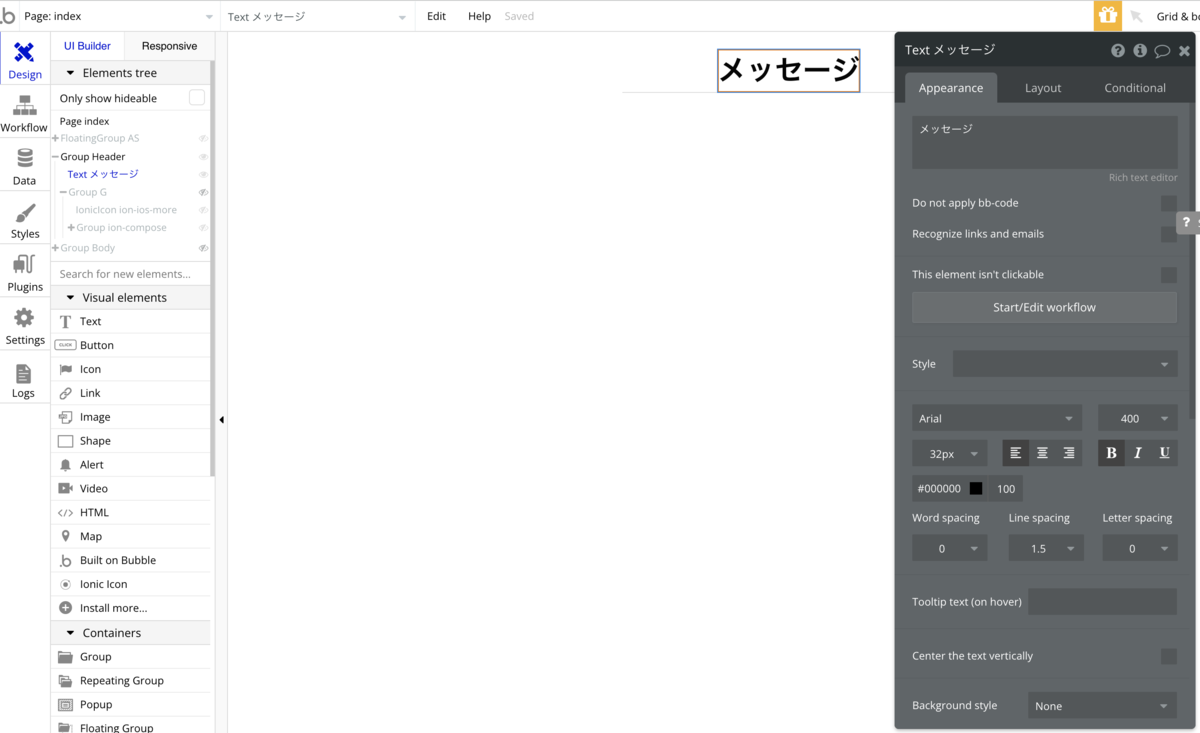
Task: Switch to the Layout tab
Action: tap(1043, 88)
